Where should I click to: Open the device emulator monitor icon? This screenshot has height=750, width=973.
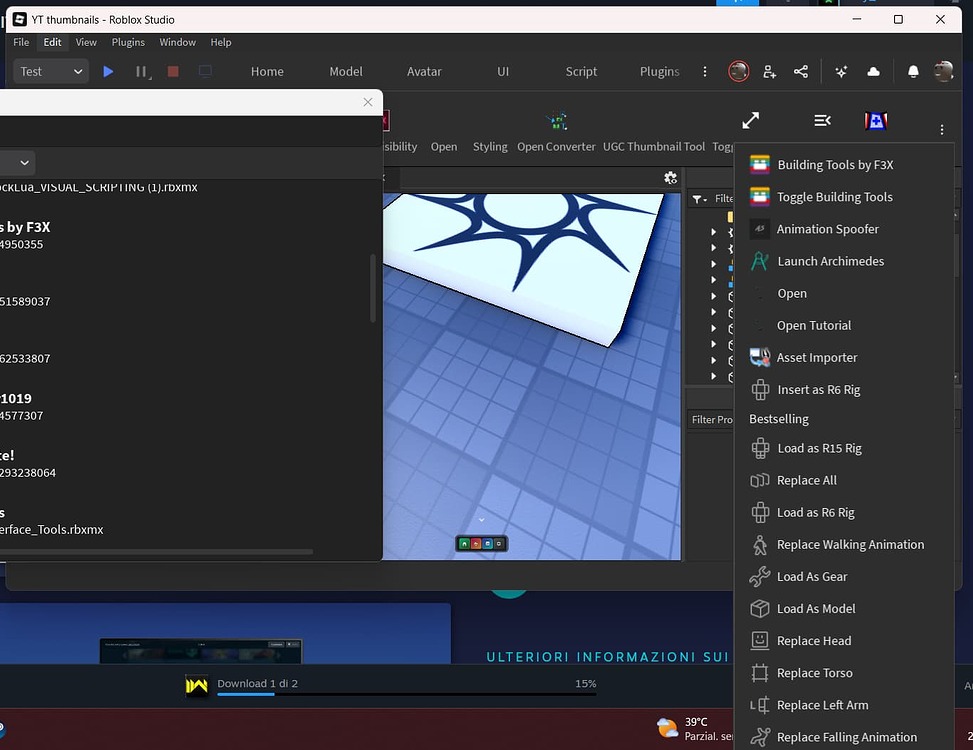coord(205,71)
